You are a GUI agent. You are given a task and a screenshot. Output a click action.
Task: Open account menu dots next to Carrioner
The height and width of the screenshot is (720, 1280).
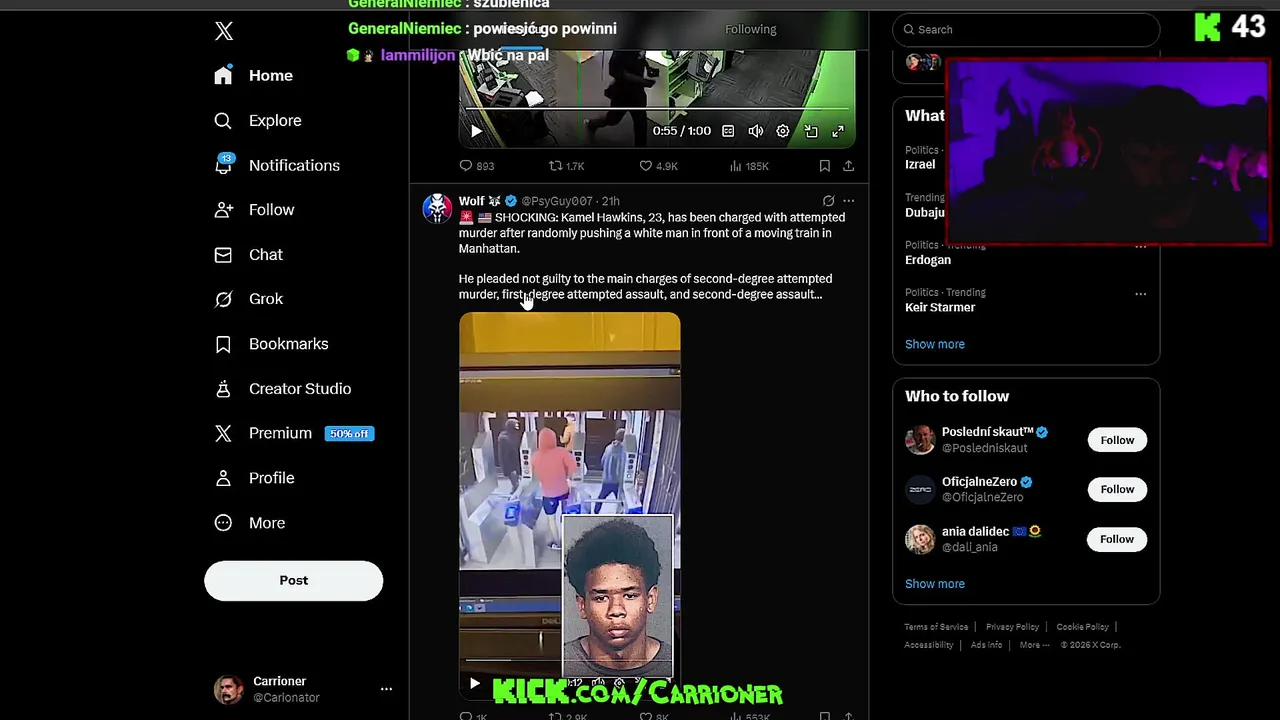coord(386,689)
